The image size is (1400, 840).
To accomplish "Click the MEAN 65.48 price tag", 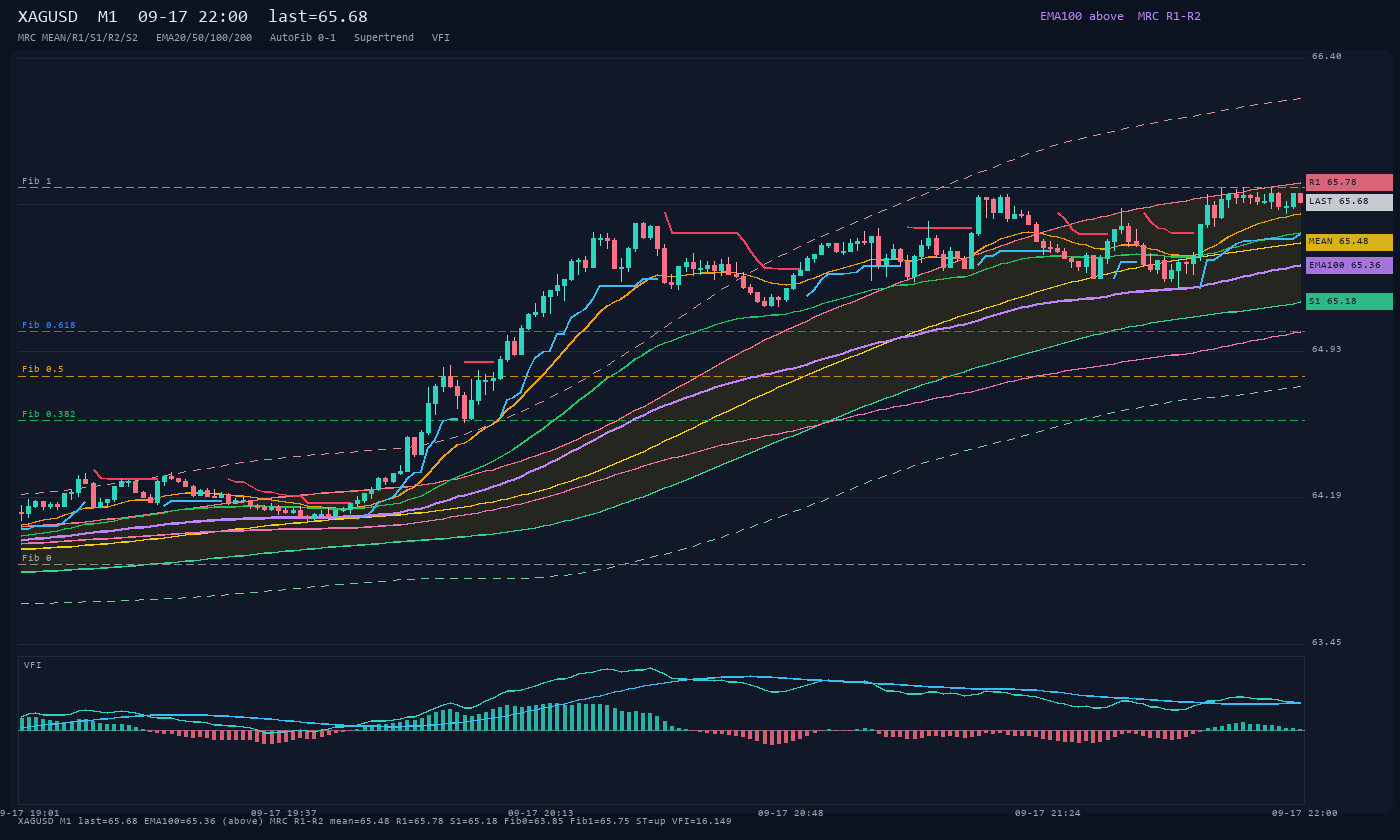I will coord(1349,242).
